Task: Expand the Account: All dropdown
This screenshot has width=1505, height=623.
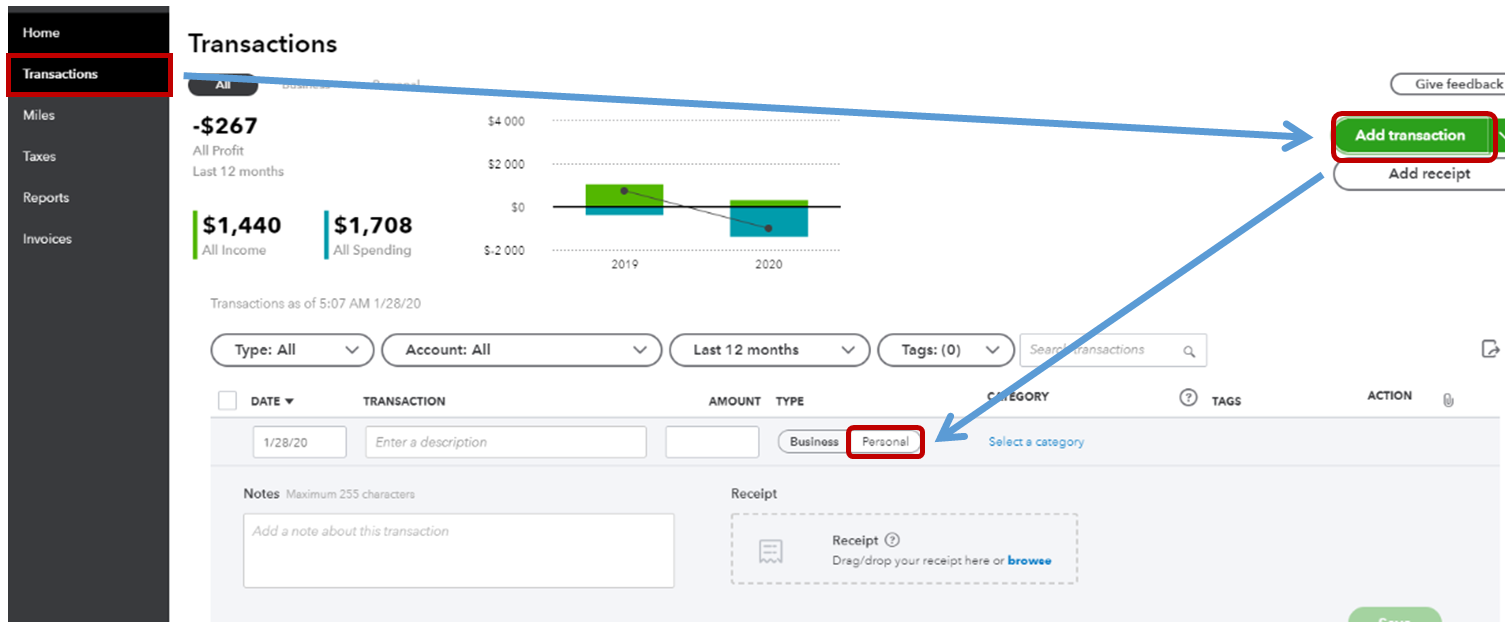Action: click(521, 350)
